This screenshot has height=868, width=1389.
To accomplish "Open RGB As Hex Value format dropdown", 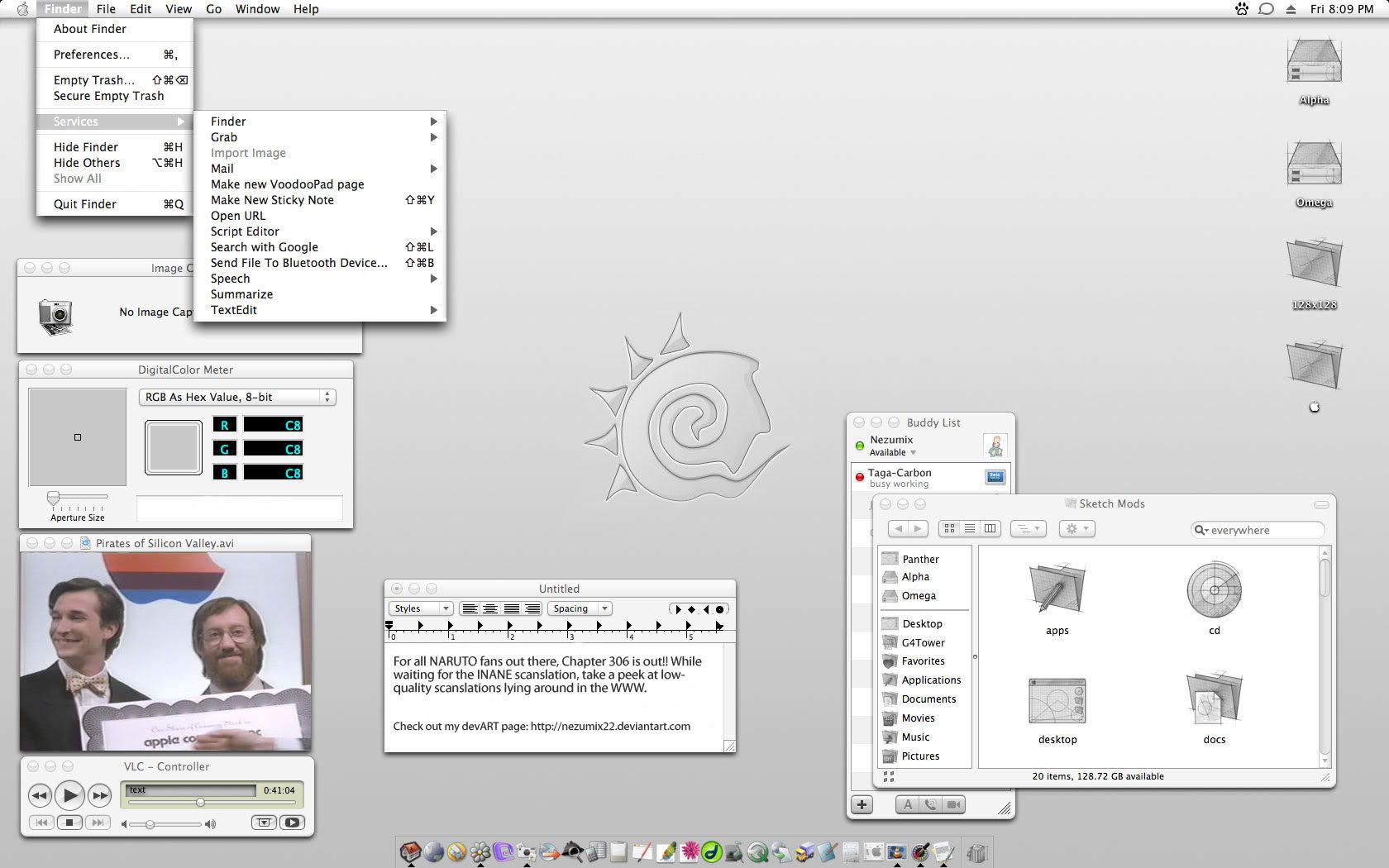I will pyautogui.click(x=236, y=398).
